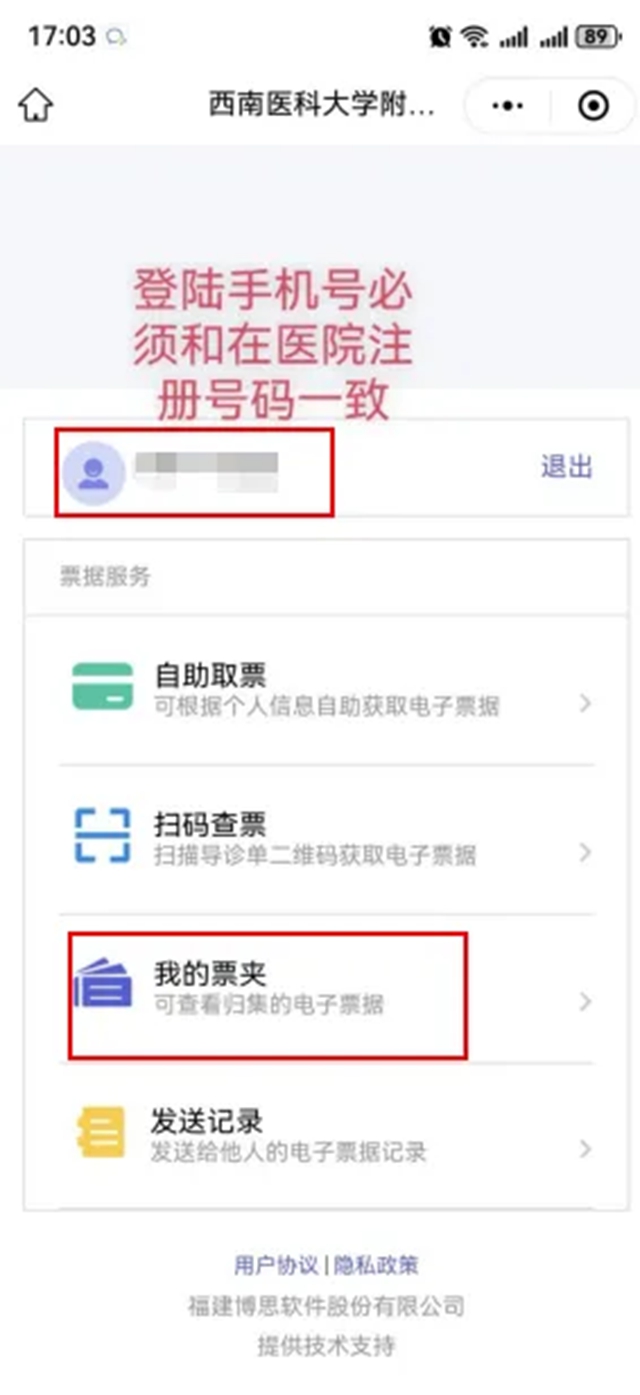The image size is (640, 1395).
Task: Expand 我的票夹 with its right chevron
Action: pos(586,1002)
